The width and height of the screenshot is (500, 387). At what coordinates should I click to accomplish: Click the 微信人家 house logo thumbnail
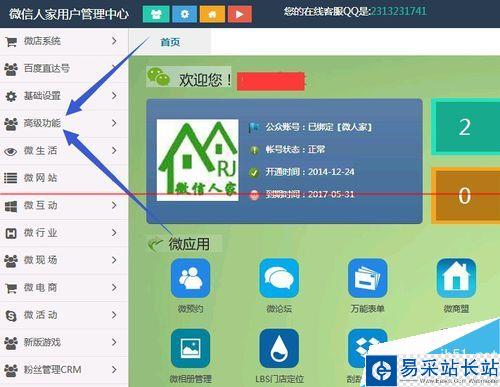coord(198,160)
